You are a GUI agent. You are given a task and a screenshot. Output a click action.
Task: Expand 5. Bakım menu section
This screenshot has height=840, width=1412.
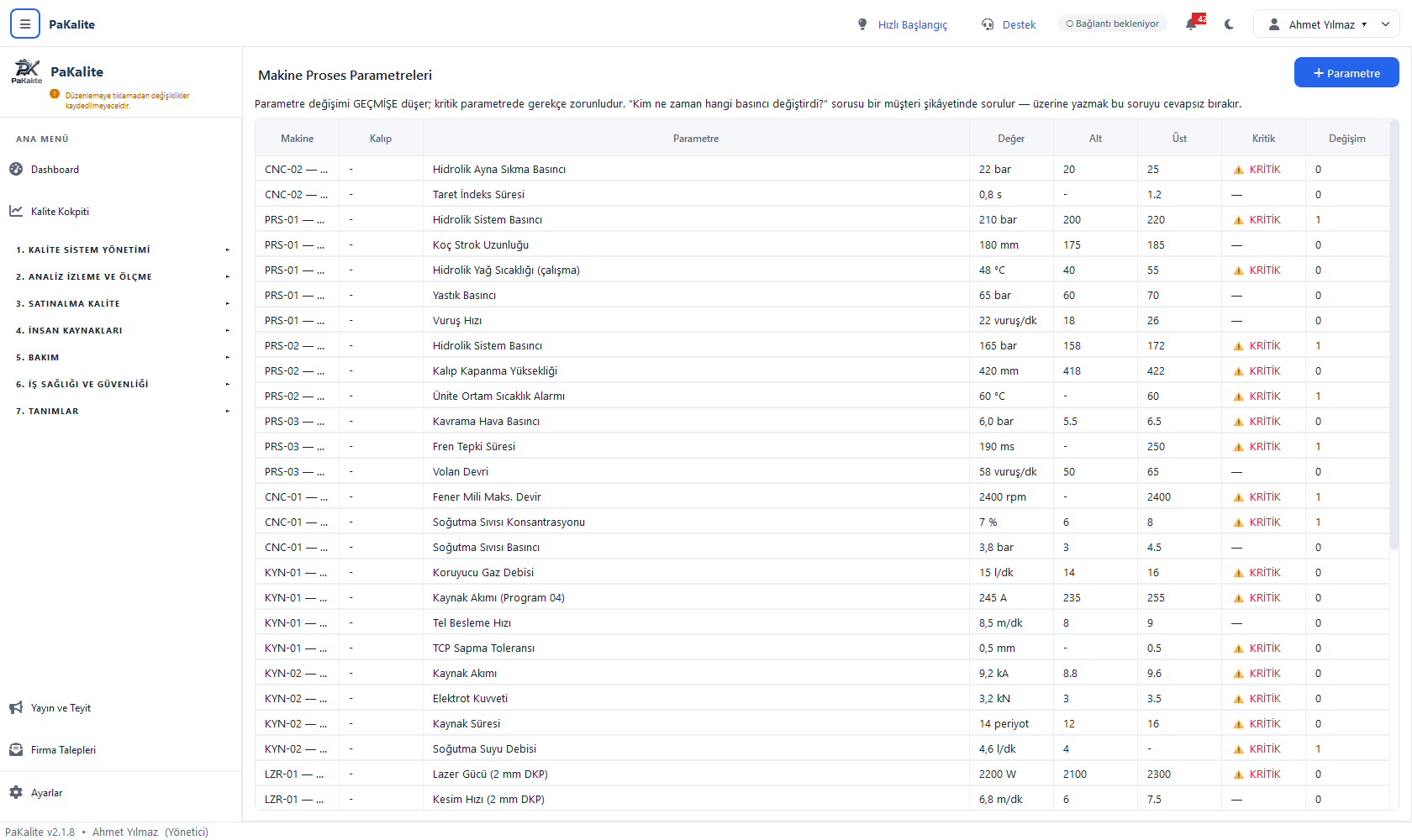pyautogui.click(x=122, y=357)
